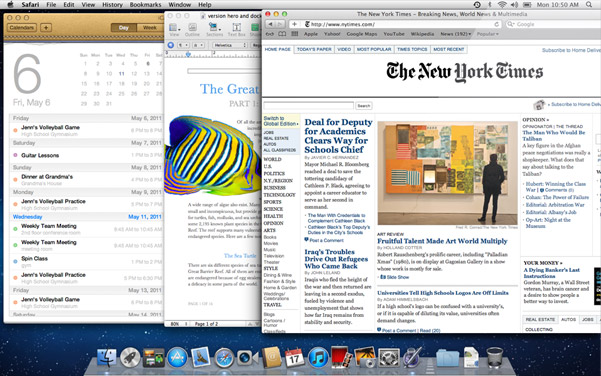Click the Calendars button in iCal
The image size is (601, 376).
[x=21, y=28]
